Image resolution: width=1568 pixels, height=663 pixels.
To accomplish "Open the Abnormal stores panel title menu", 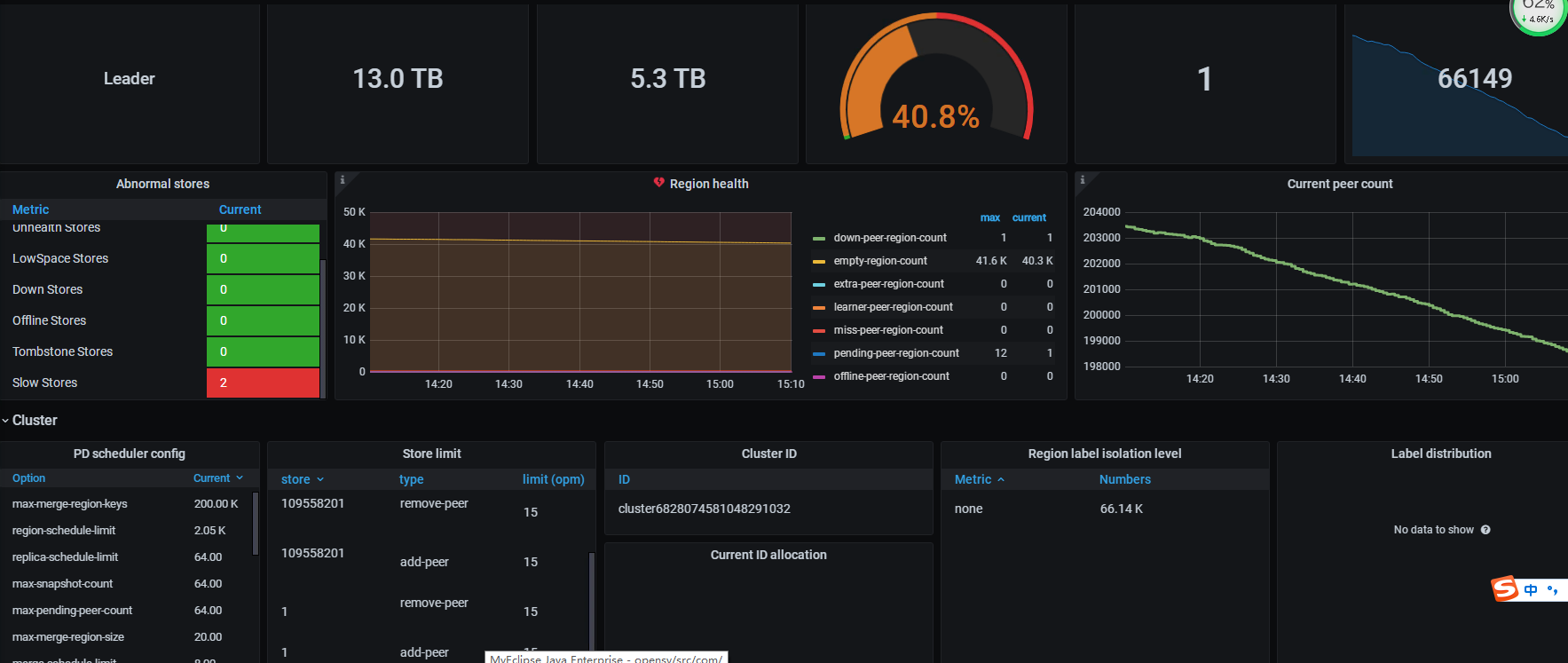I will (162, 184).
